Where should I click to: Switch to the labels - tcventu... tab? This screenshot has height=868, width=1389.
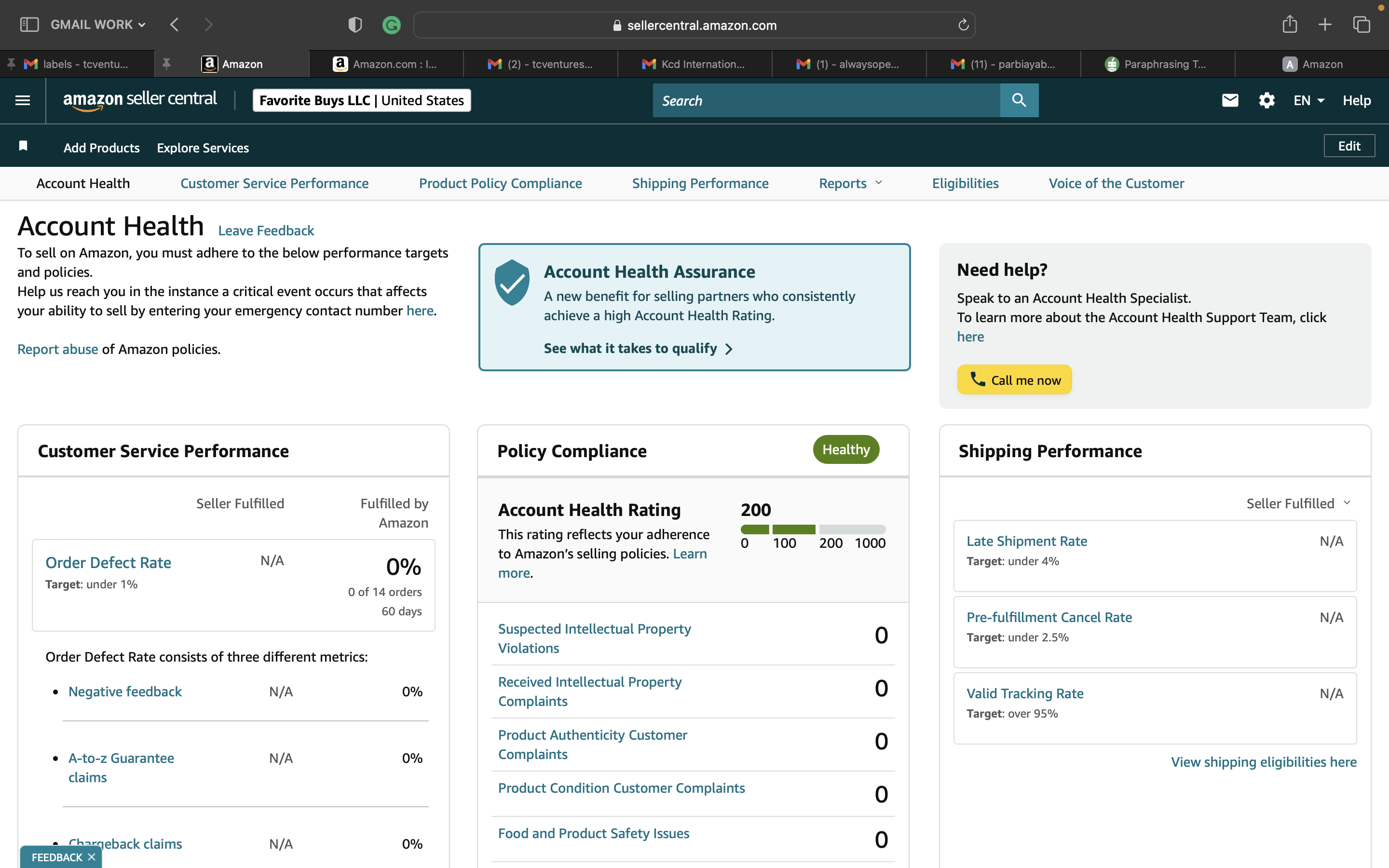(x=78, y=64)
